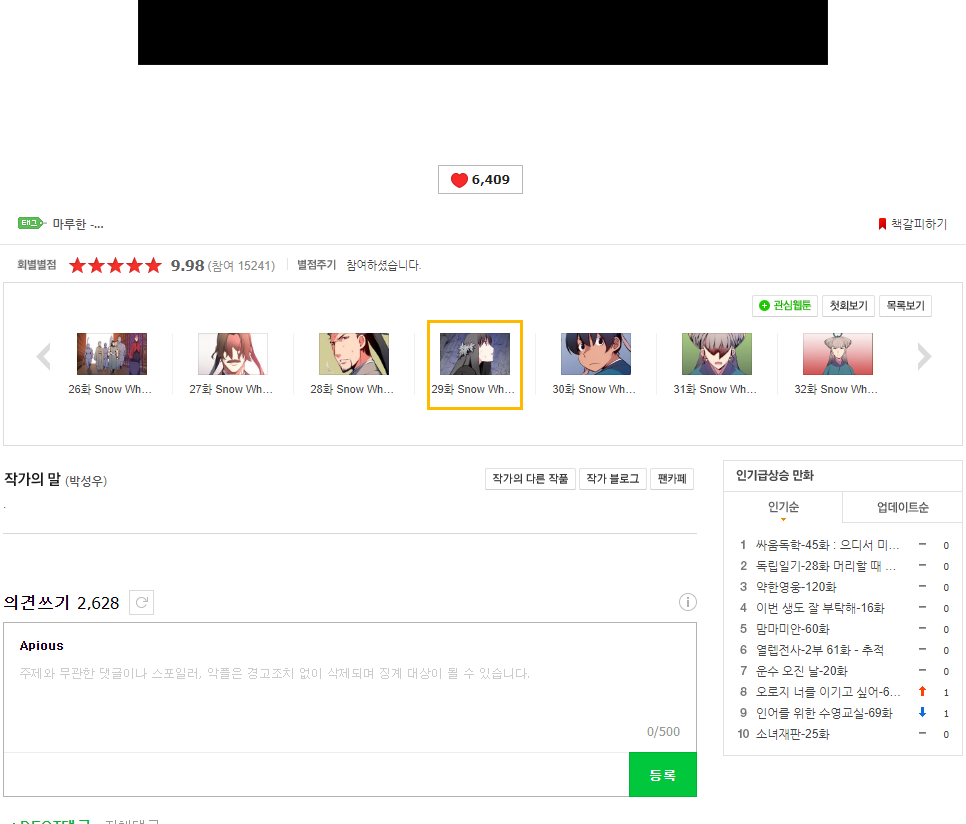
Task: Switch to 인기순 tab
Action: [x=783, y=507]
